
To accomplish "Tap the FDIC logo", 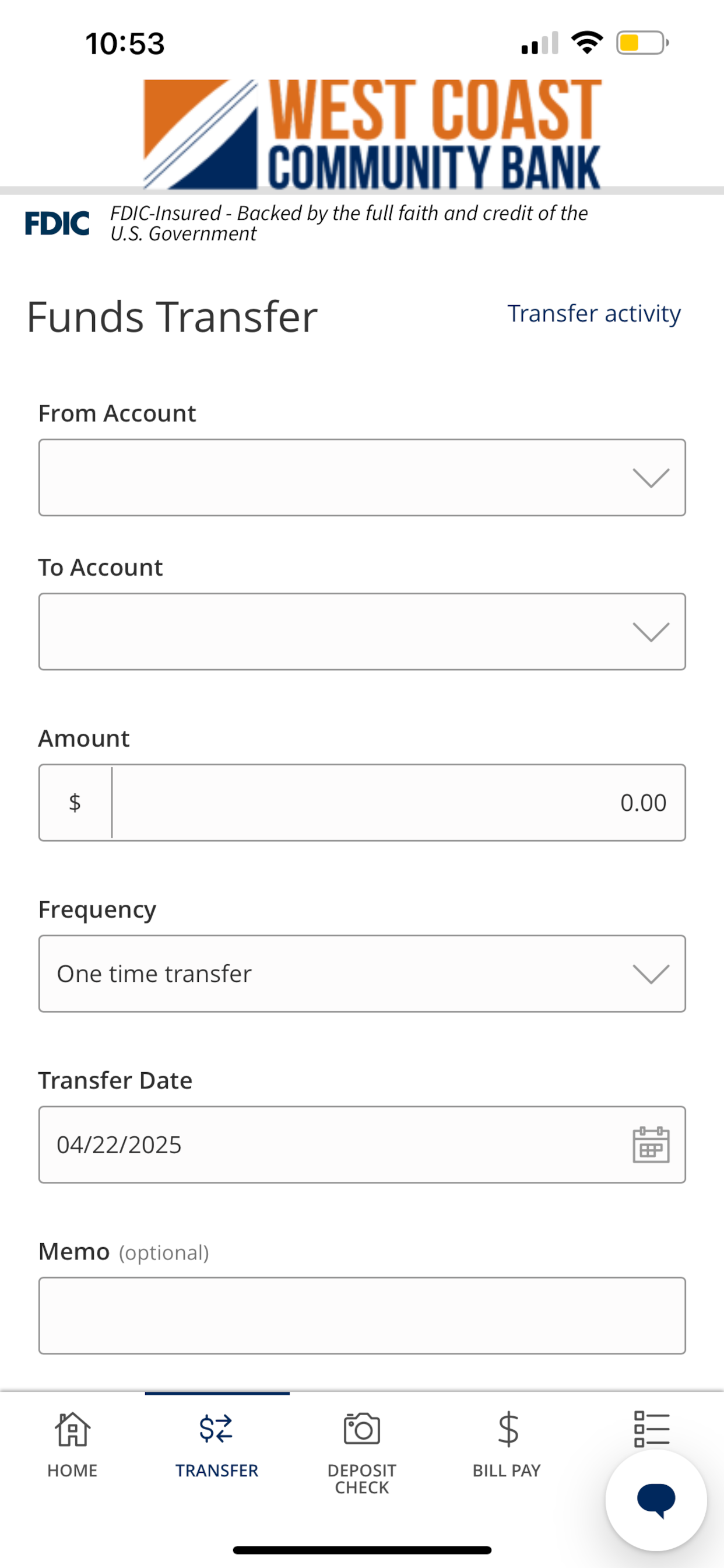I will pos(57,223).
